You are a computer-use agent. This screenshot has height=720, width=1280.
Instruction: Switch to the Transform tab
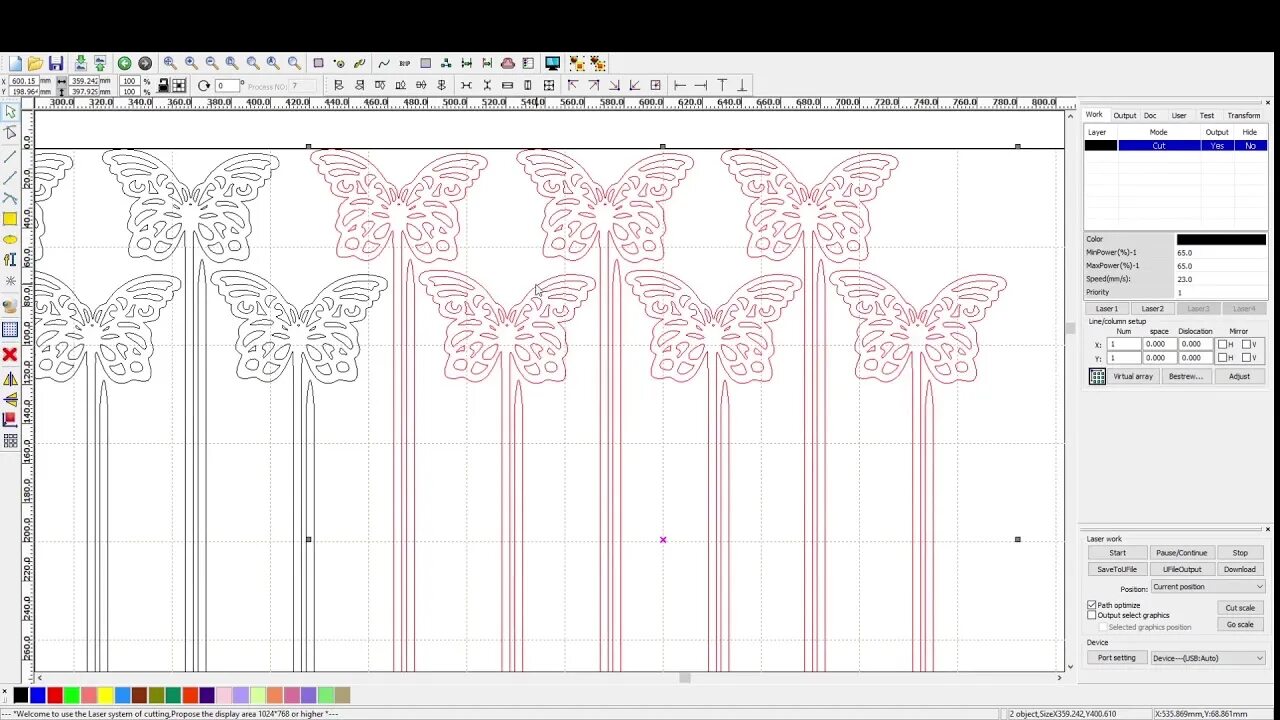pos(1244,115)
